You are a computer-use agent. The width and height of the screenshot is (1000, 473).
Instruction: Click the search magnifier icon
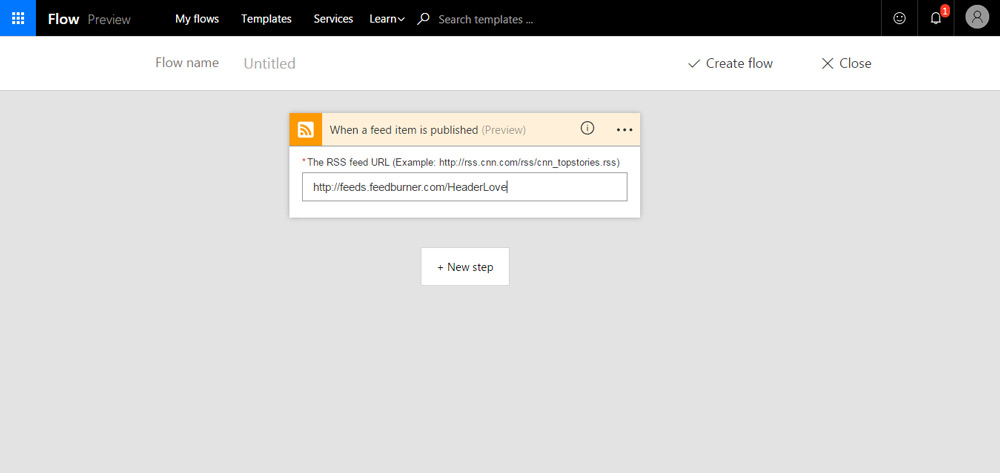tap(423, 19)
